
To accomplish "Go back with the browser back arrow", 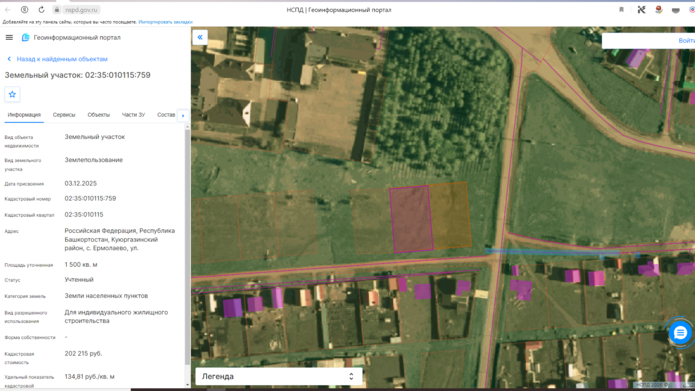I will coord(8,10).
